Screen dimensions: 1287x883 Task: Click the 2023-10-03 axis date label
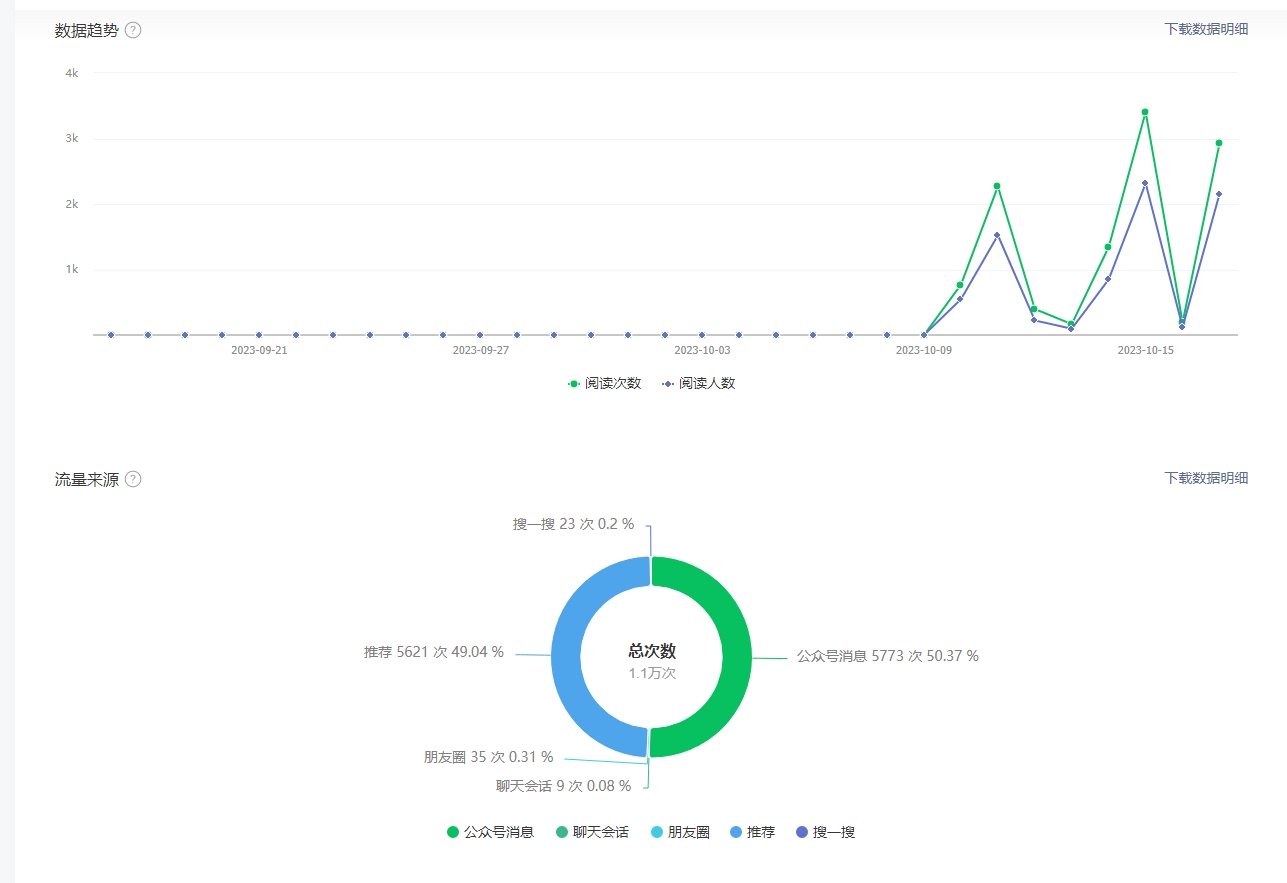point(702,351)
